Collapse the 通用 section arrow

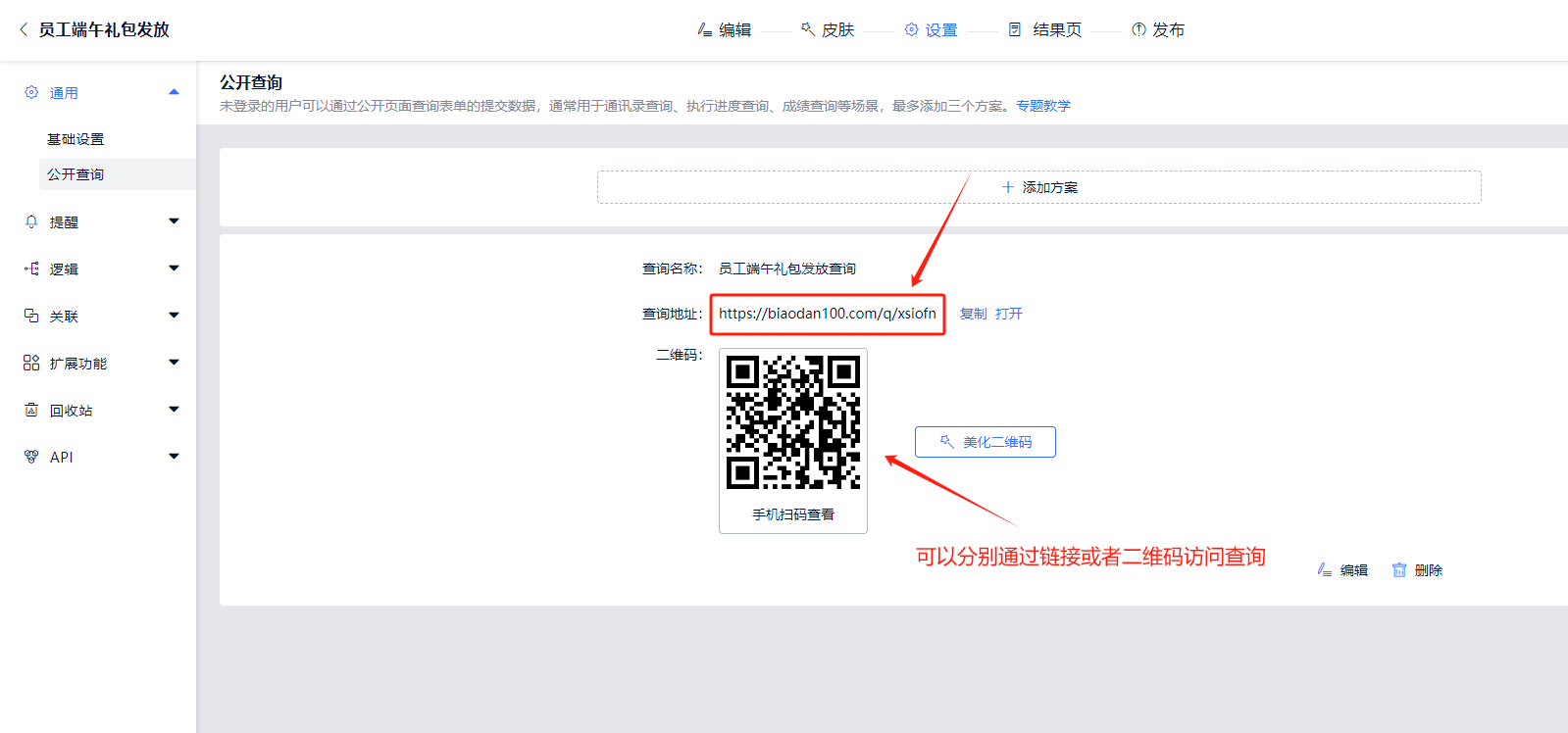tap(174, 92)
